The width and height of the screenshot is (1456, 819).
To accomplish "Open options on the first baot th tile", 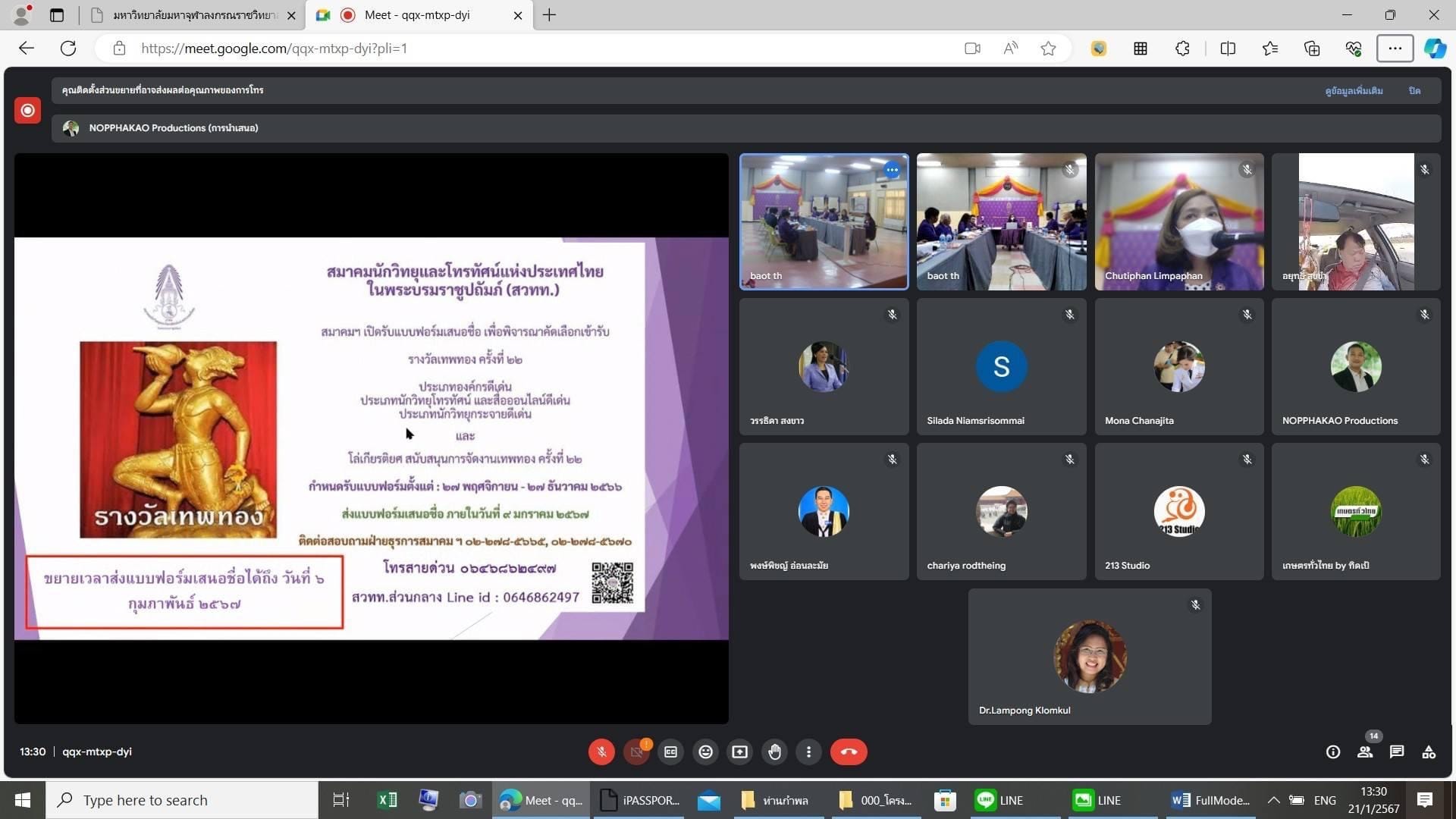I will (892, 170).
